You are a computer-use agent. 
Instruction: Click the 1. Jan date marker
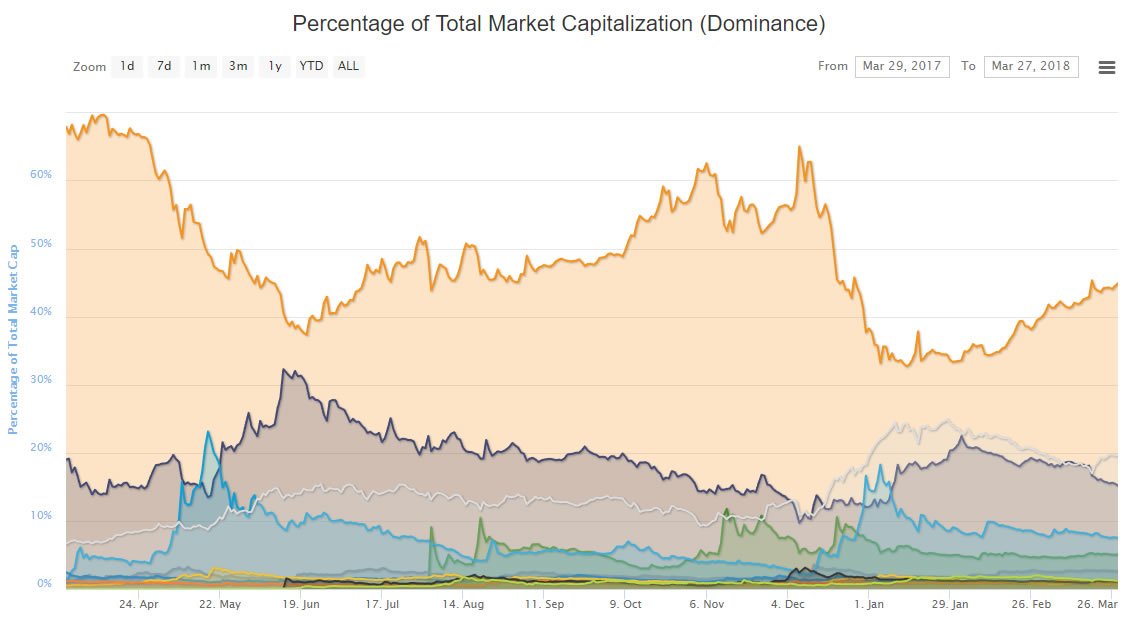(x=868, y=604)
